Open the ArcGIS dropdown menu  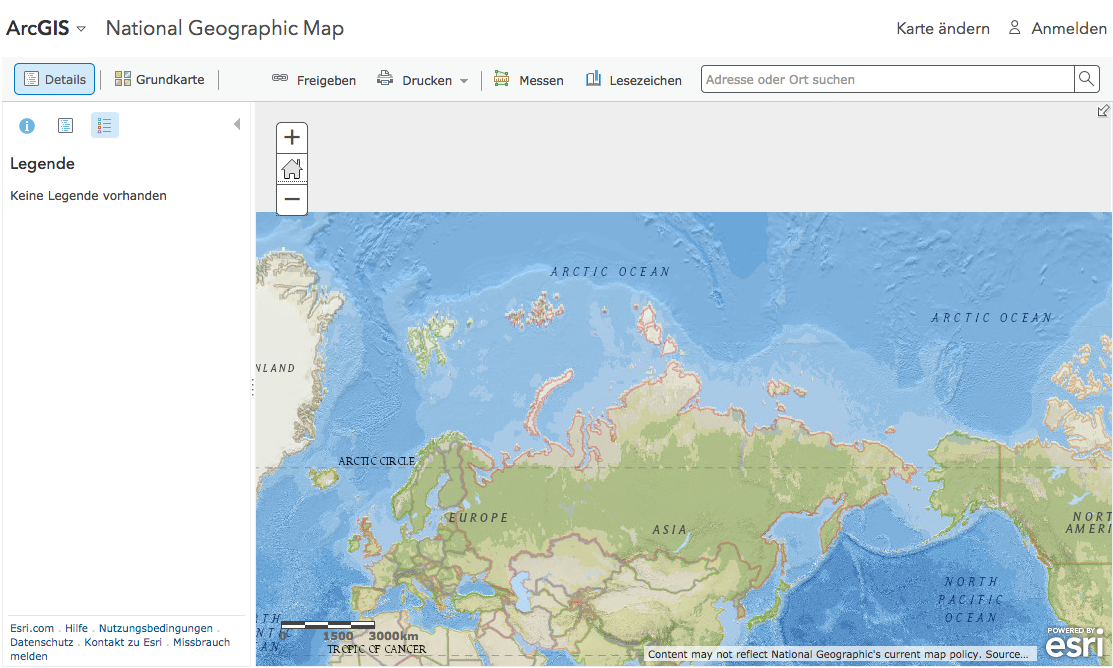pyautogui.click(x=47, y=28)
